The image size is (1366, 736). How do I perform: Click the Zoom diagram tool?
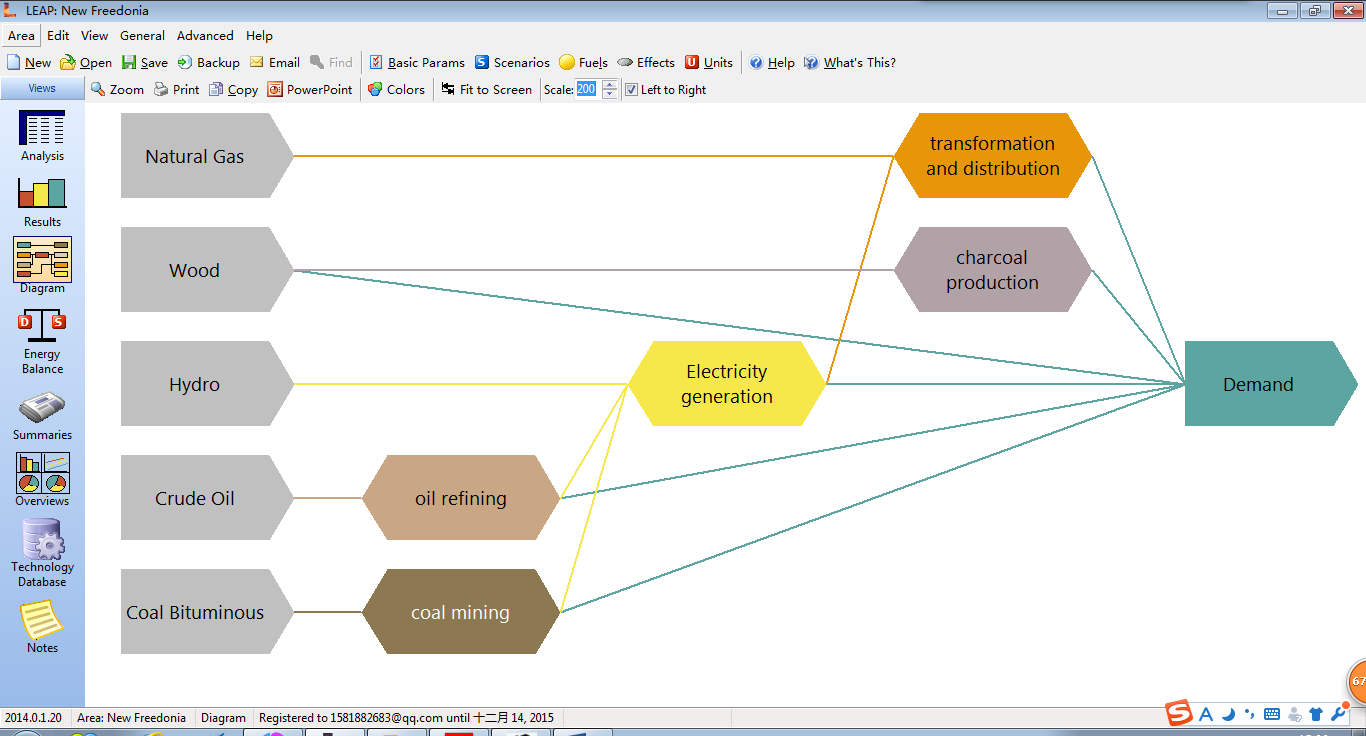pyautogui.click(x=117, y=89)
